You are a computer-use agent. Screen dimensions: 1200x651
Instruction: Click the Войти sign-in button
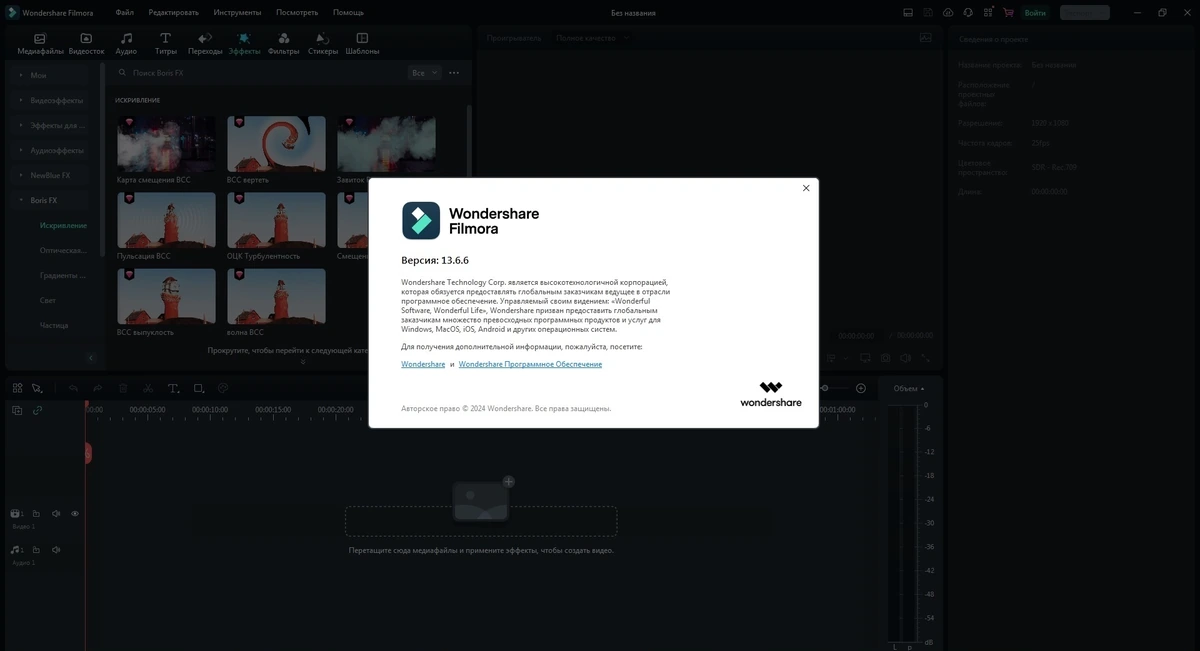pos(1035,13)
